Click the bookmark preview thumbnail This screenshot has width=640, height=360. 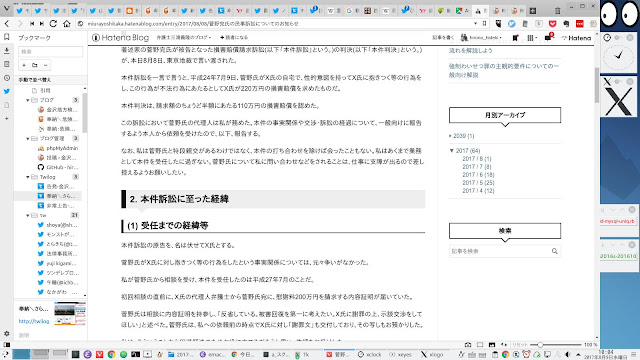70,313
